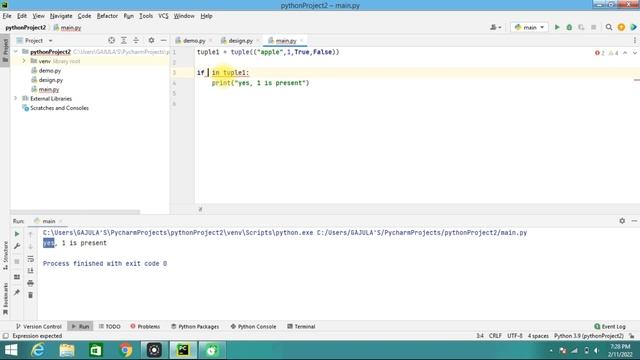The height and width of the screenshot is (360, 640).
Task: Open the user account icon in the toolbar
Action: coord(495,27)
